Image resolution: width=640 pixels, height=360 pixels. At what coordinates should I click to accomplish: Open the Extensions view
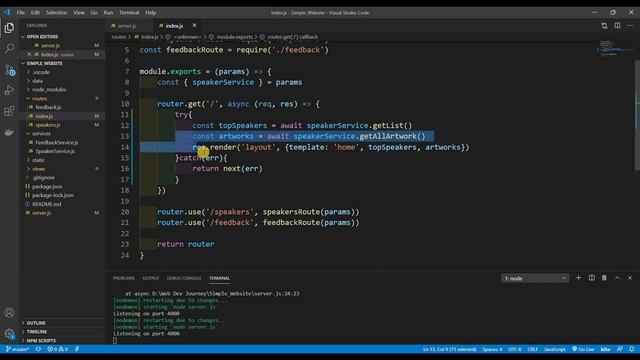[x=9, y=111]
